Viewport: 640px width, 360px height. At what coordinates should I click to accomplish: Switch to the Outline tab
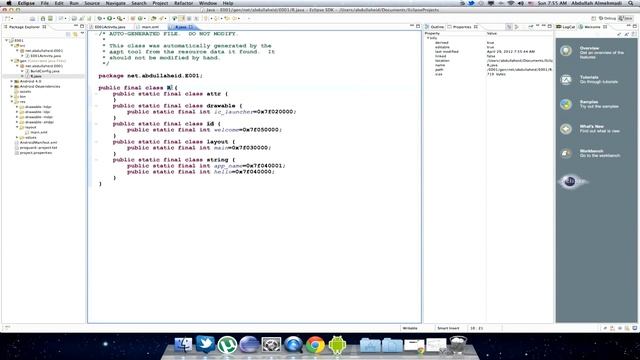[x=434, y=27]
